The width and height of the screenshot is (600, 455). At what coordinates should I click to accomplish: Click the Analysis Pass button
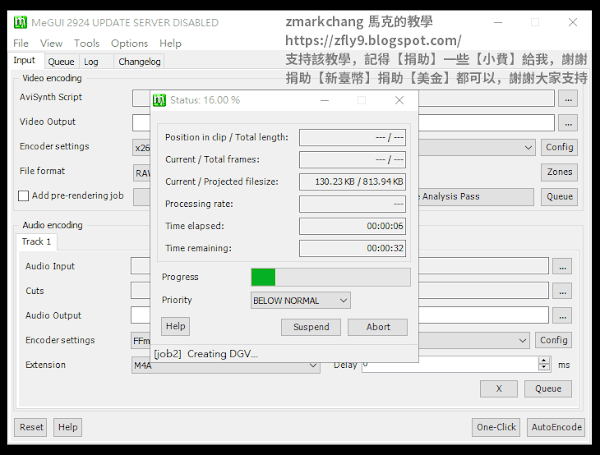pyautogui.click(x=476, y=197)
